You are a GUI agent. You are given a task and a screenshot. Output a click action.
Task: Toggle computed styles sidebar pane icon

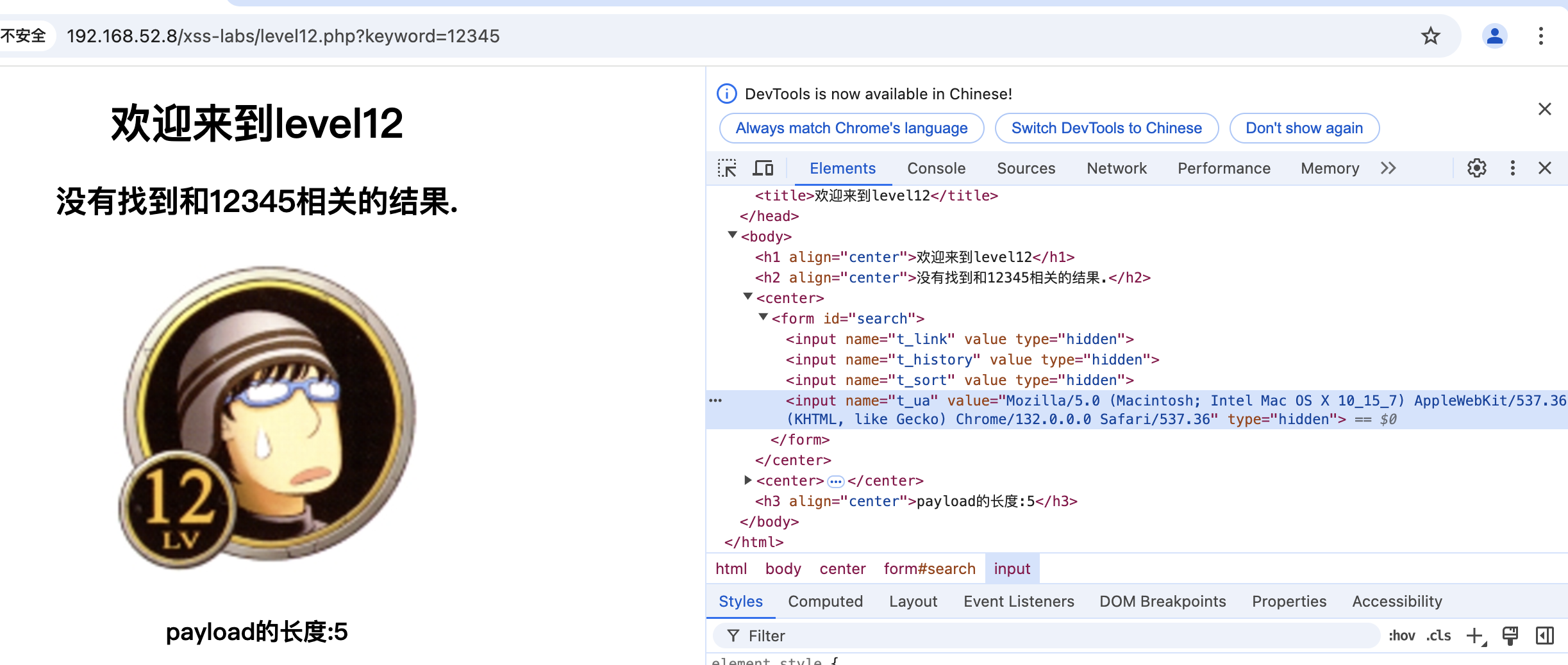1545,636
